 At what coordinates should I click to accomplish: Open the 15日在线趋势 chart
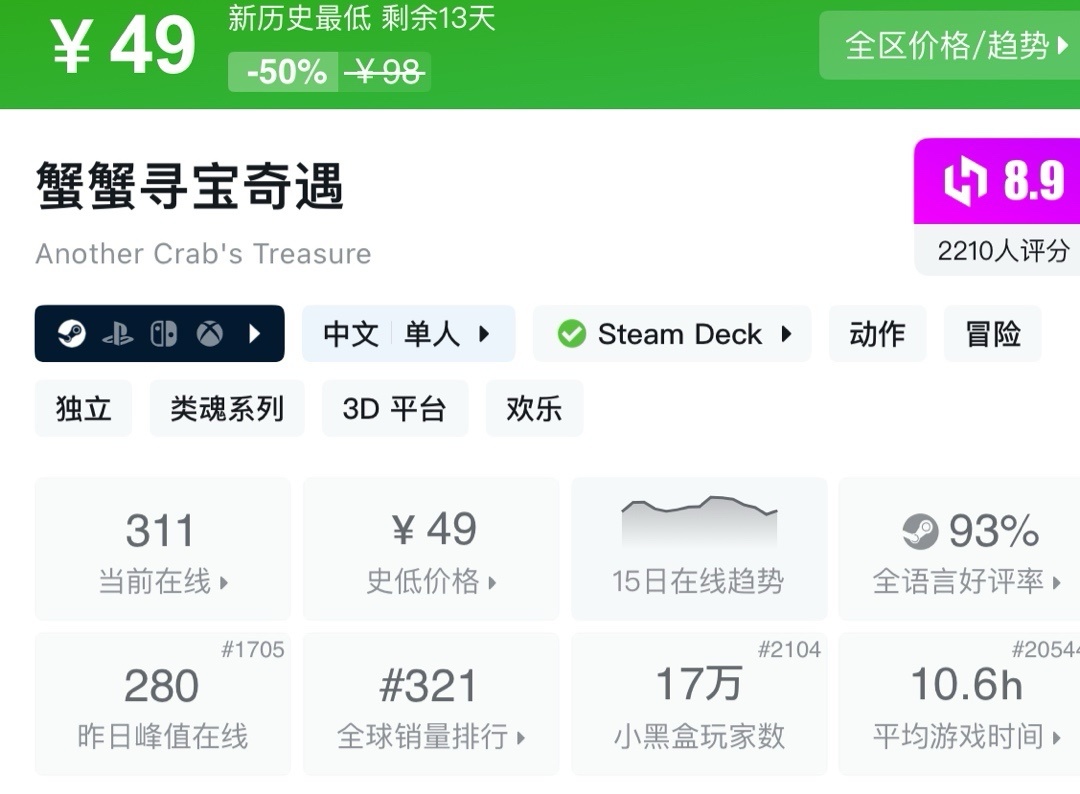(698, 549)
